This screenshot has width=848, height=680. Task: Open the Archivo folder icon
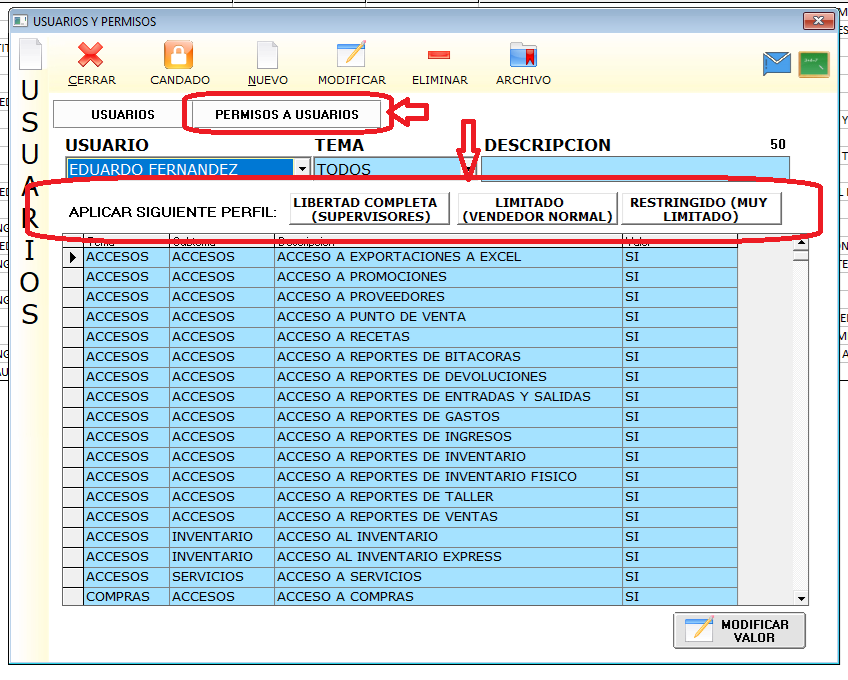tap(523, 55)
